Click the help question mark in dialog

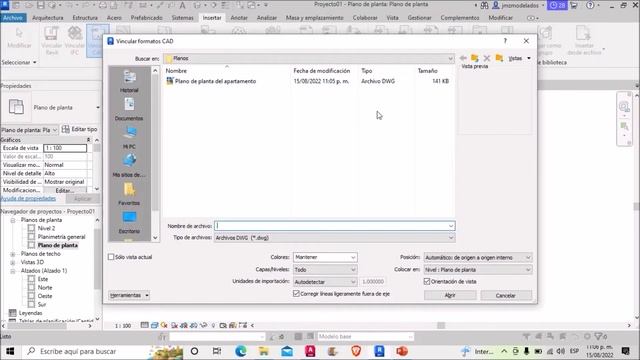point(505,41)
